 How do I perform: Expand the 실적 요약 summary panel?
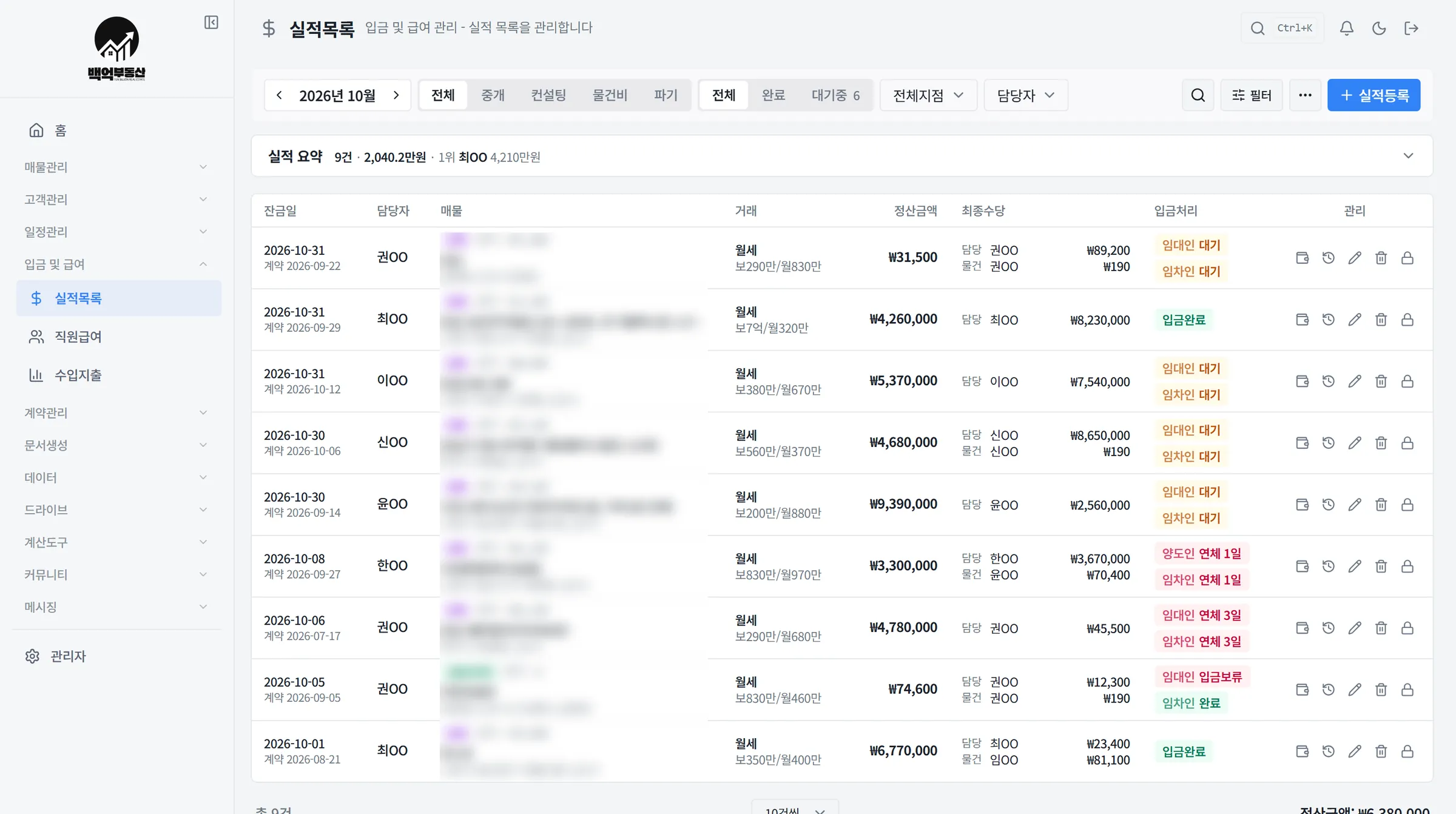coord(1408,156)
